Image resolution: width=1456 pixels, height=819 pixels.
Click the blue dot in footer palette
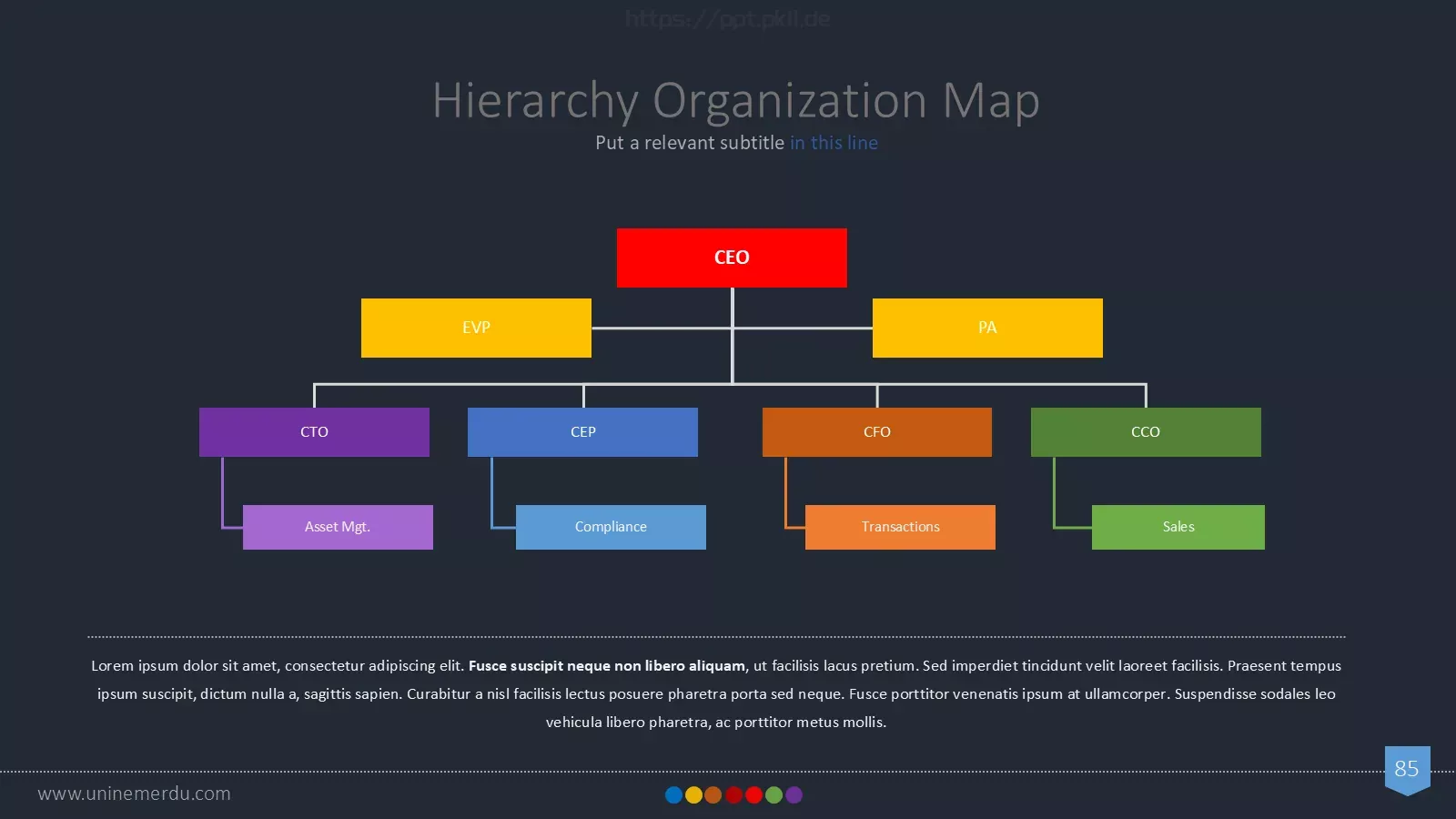[673, 795]
